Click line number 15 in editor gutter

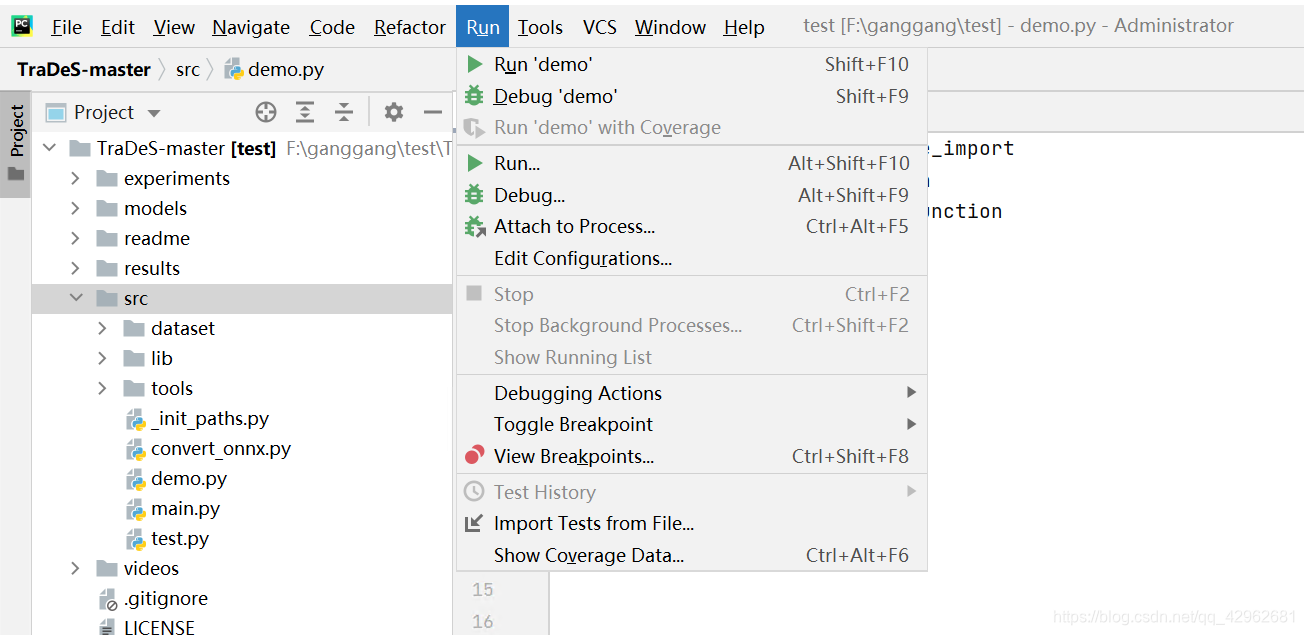coord(483,589)
